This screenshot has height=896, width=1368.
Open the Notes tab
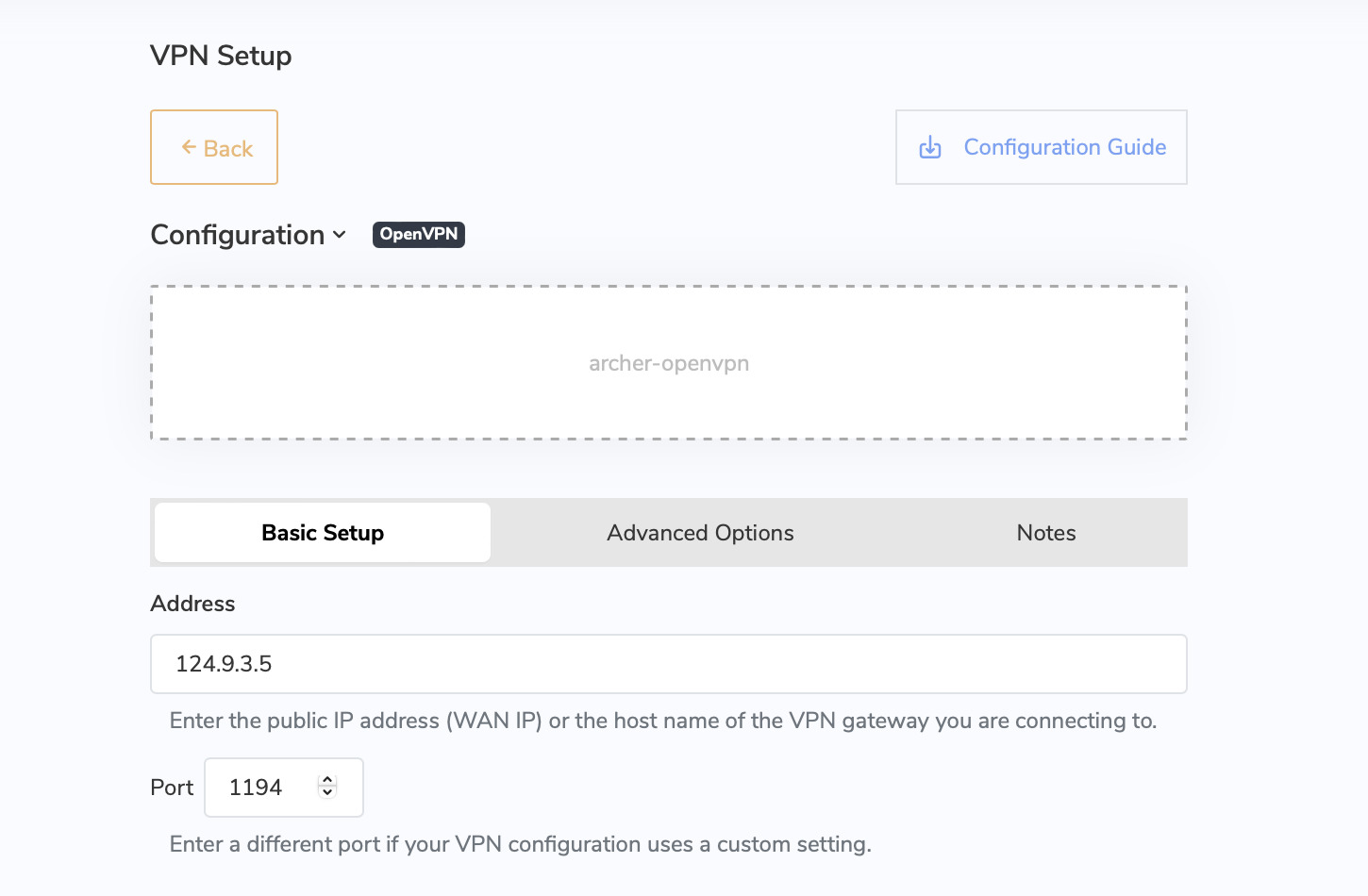coord(1045,532)
